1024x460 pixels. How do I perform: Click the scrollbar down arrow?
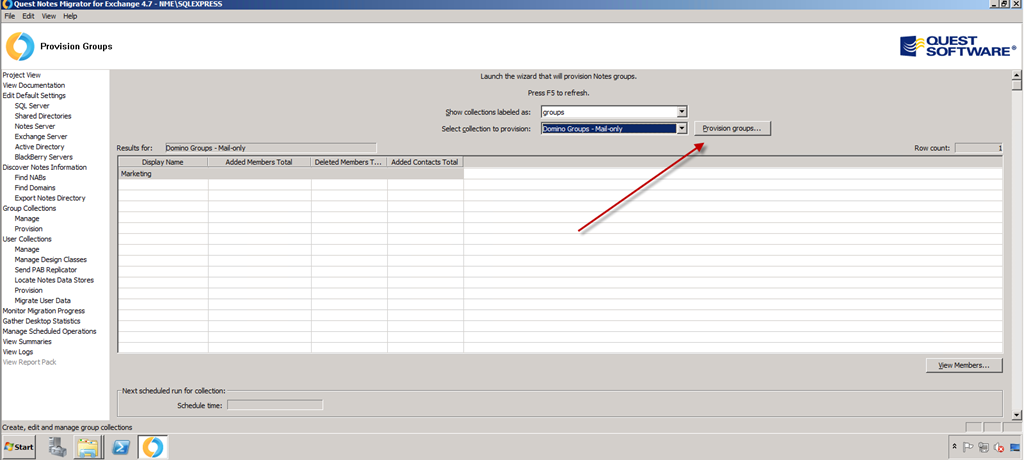[1016, 415]
